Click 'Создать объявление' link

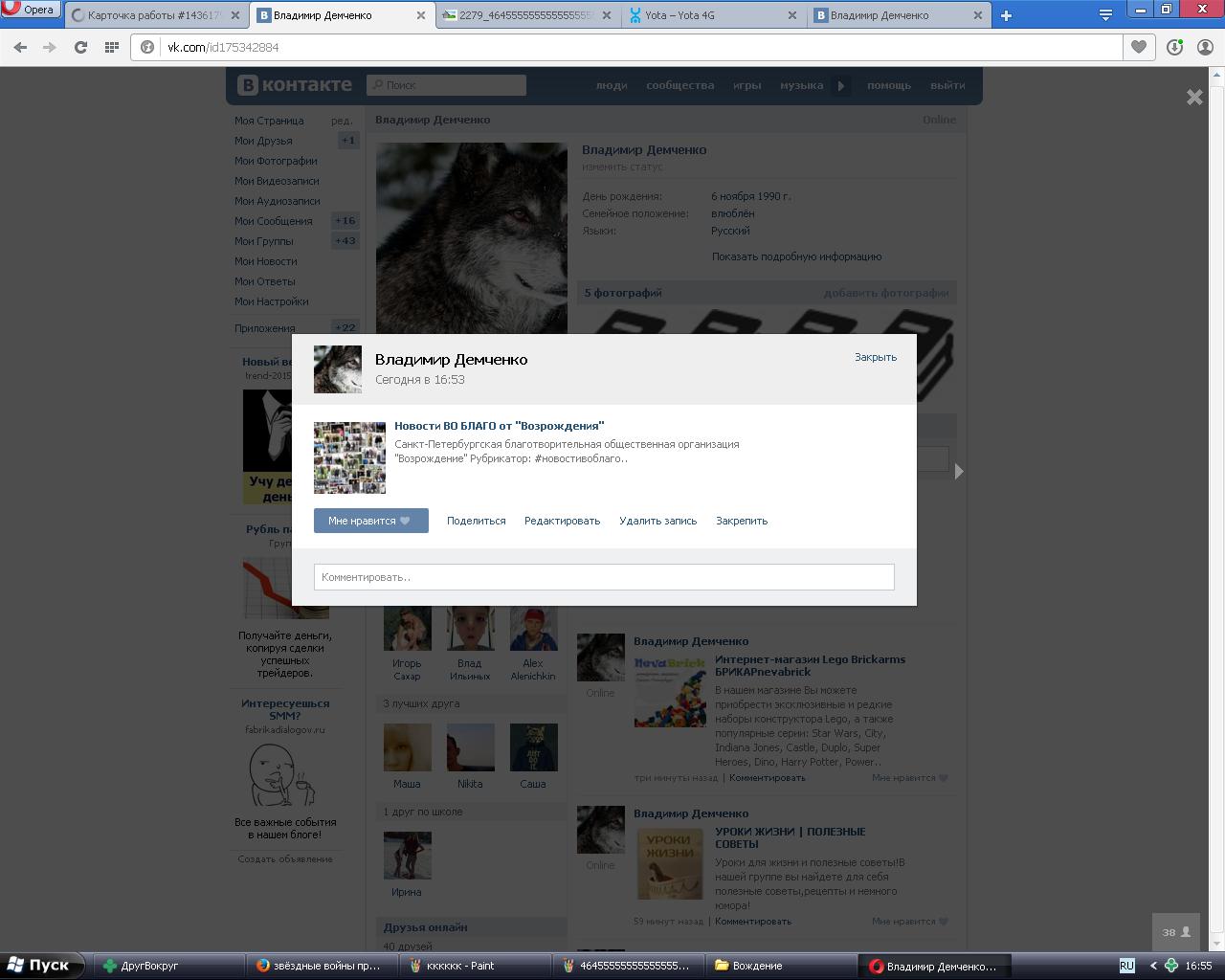coord(285,858)
